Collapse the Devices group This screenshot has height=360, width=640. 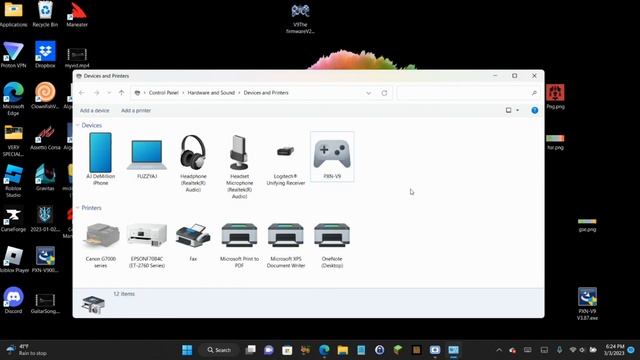(x=78, y=125)
